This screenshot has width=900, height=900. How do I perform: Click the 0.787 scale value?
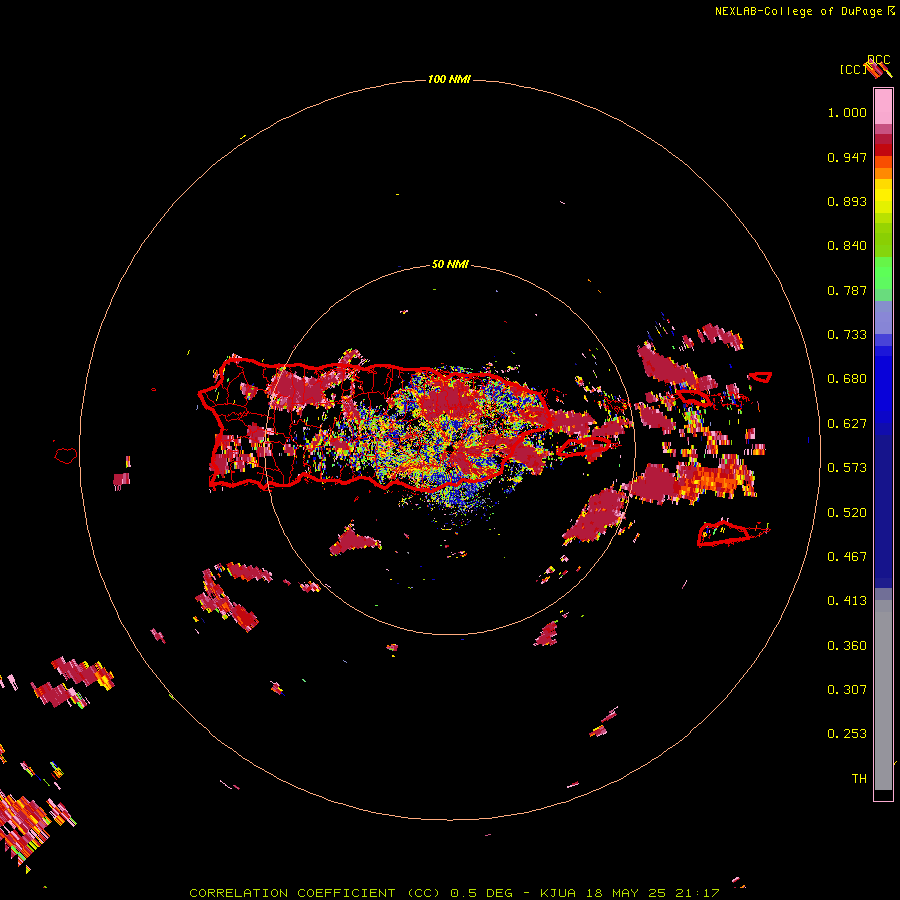tap(847, 290)
